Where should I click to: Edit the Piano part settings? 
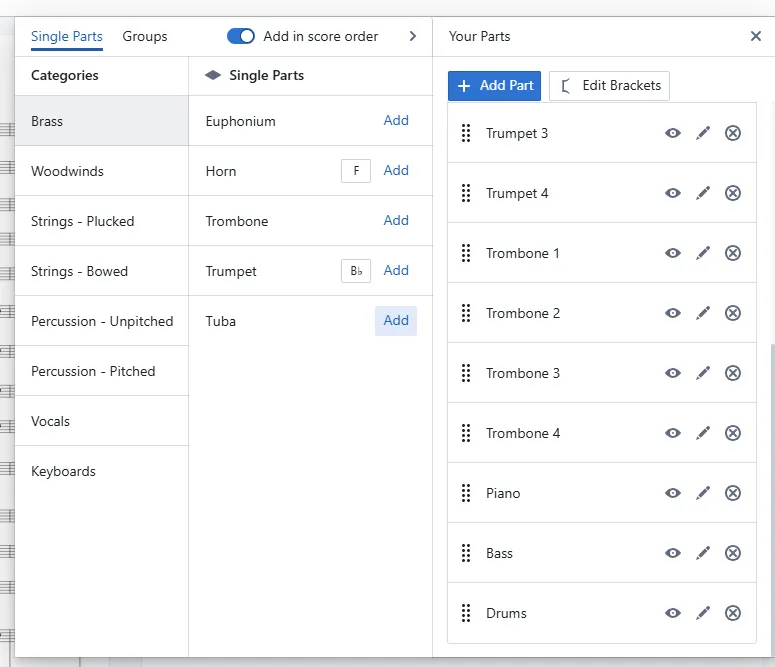coord(703,493)
